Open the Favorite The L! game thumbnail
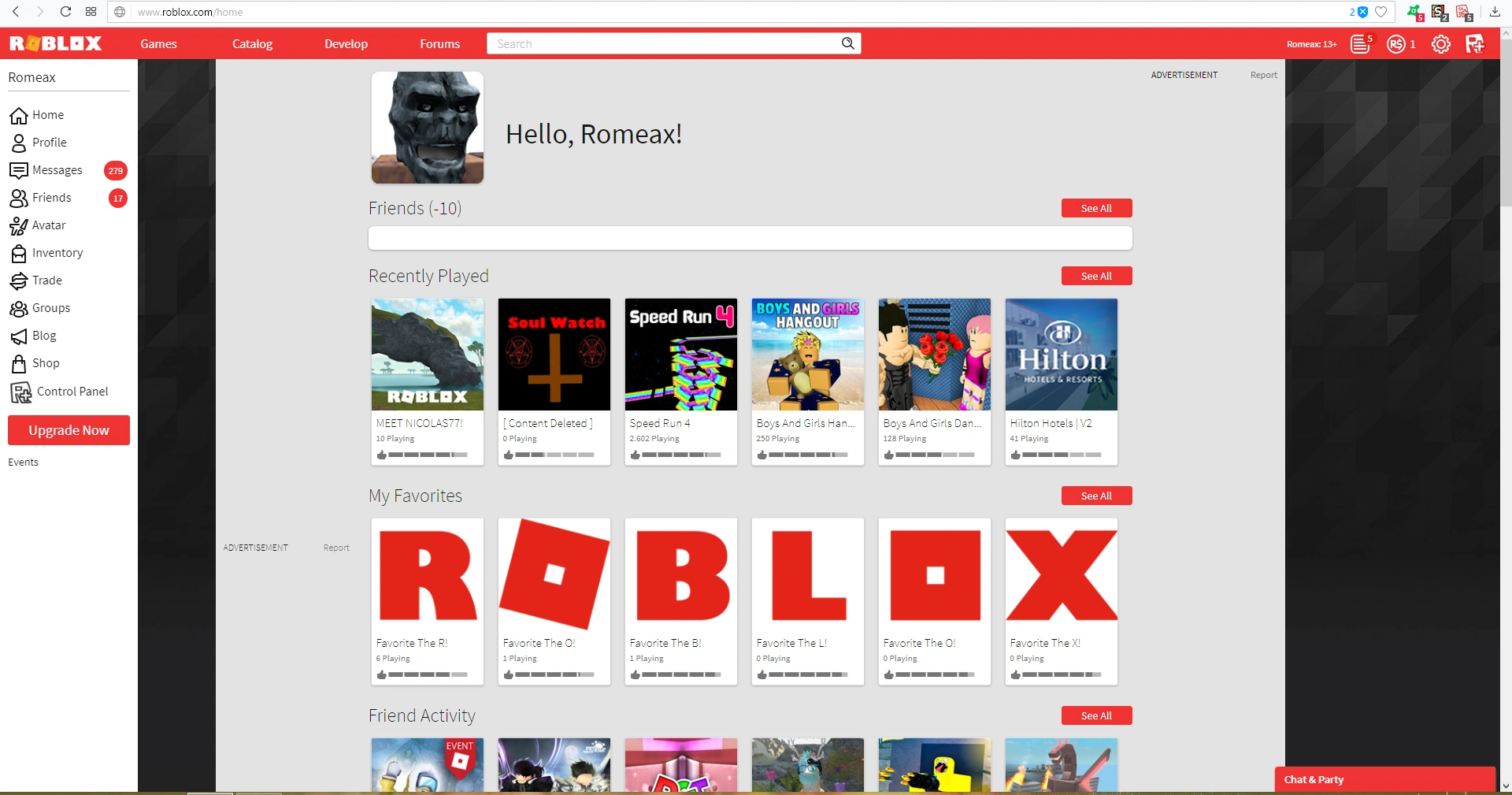This screenshot has width=1512, height=795. [x=808, y=574]
